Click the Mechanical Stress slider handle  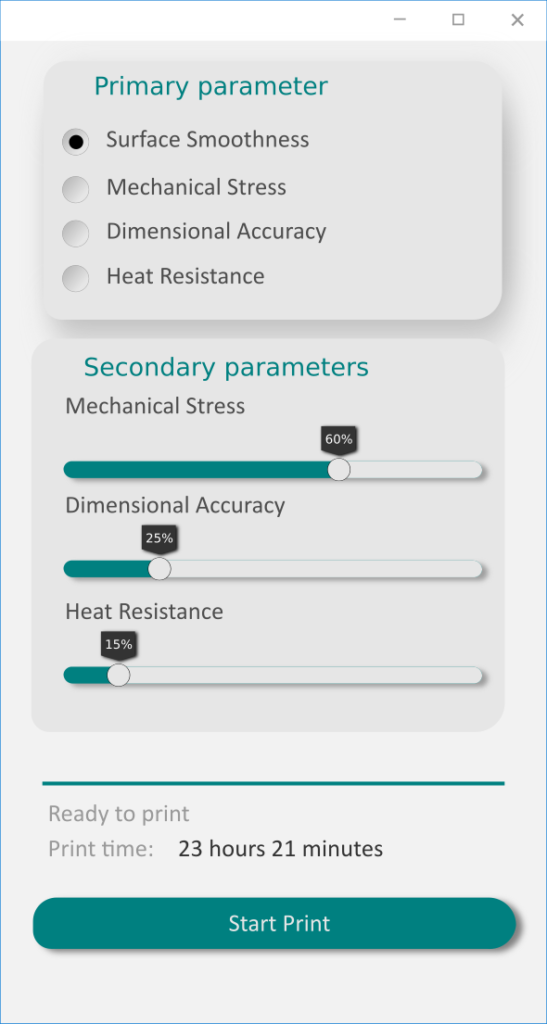pos(339,470)
